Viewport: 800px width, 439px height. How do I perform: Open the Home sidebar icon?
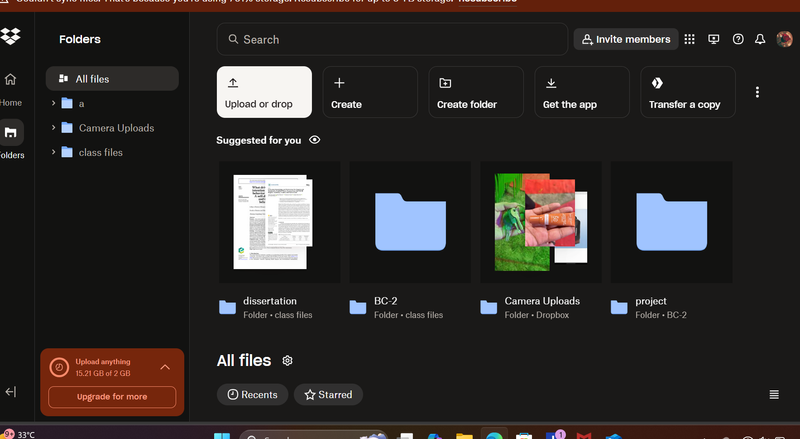[11, 80]
